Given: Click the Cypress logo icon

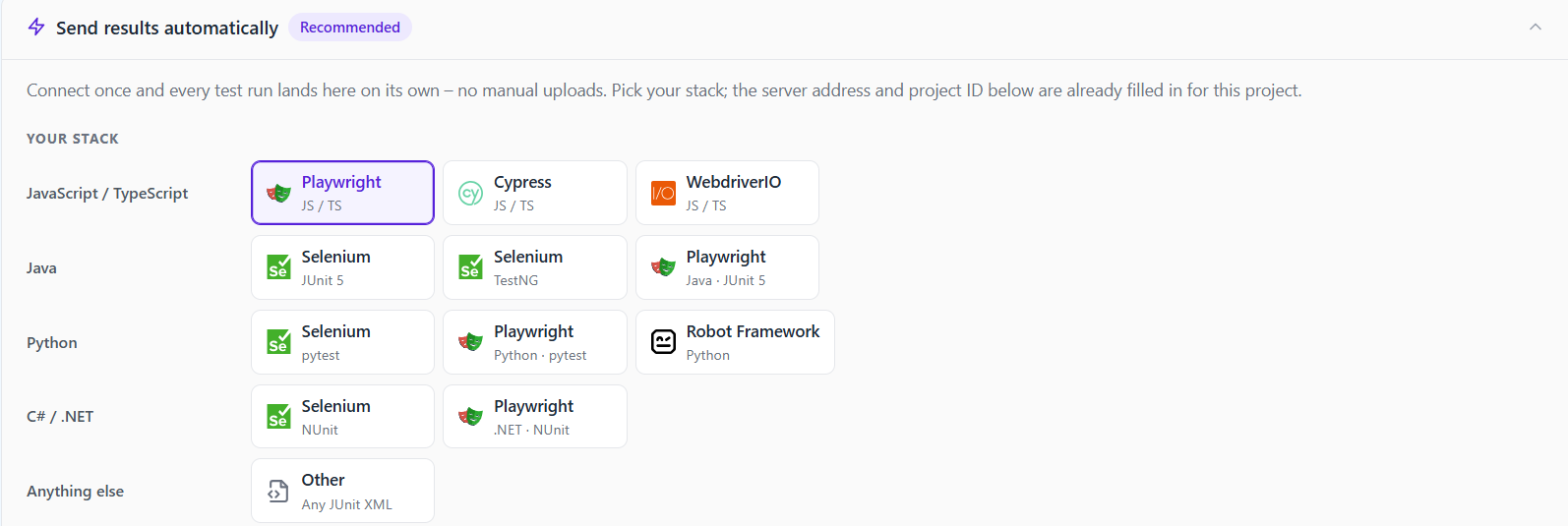Looking at the screenshot, I should pyautogui.click(x=470, y=193).
